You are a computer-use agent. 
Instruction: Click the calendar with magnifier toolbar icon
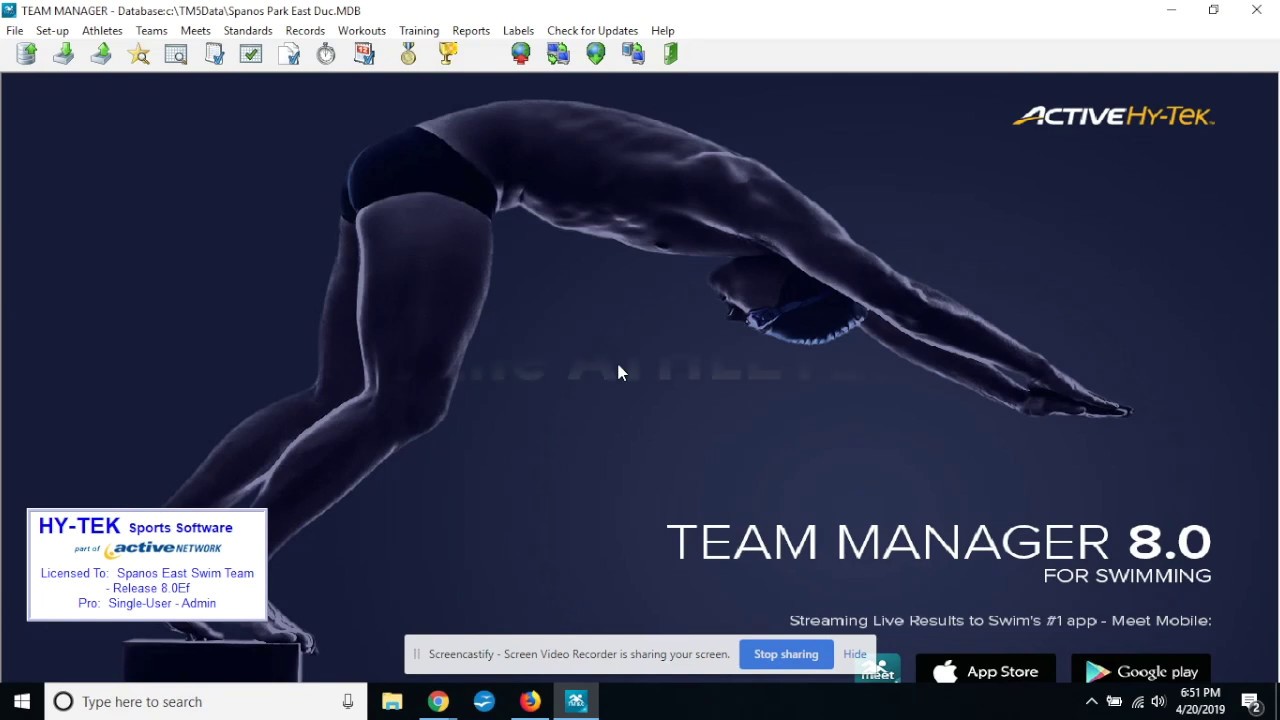176,54
